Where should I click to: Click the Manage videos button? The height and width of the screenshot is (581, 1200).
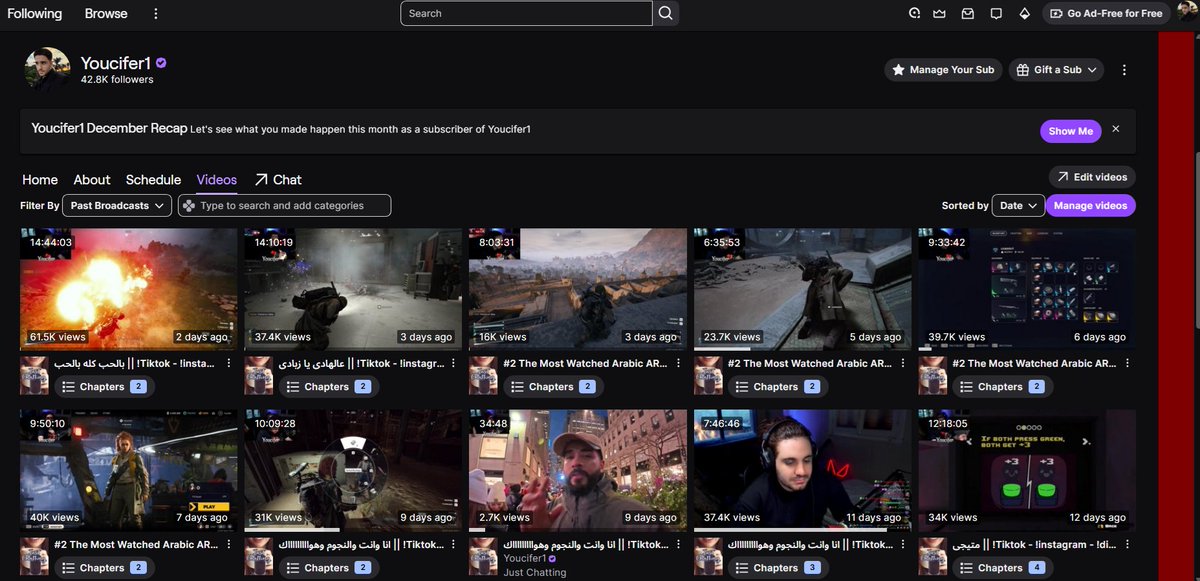click(1090, 206)
